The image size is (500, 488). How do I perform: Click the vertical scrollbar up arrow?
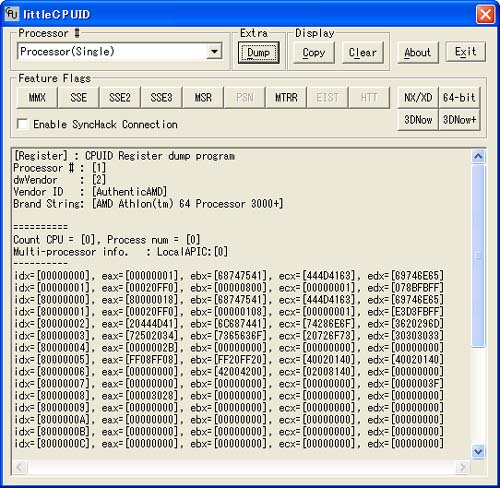pyautogui.click(x=478, y=156)
